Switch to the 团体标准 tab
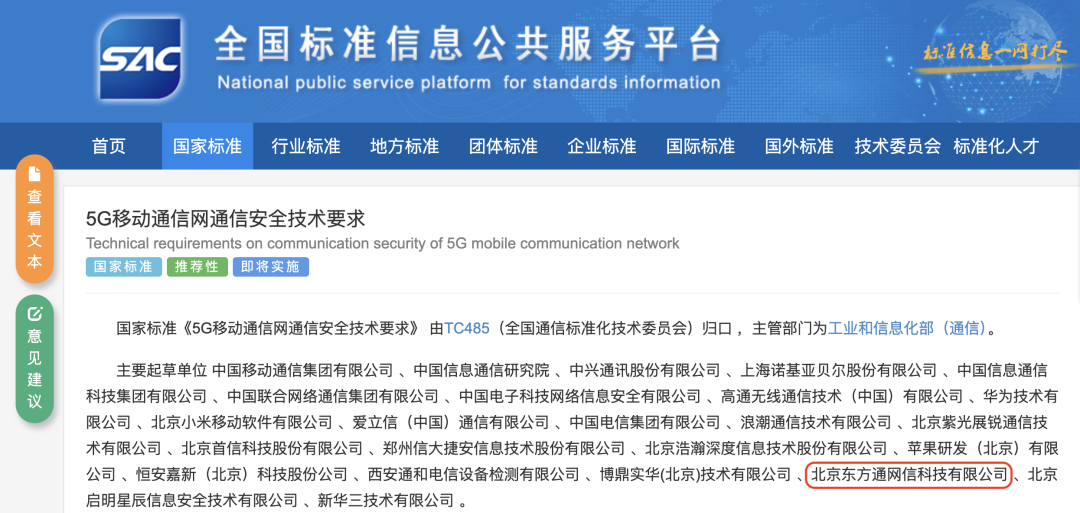 click(503, 146)
